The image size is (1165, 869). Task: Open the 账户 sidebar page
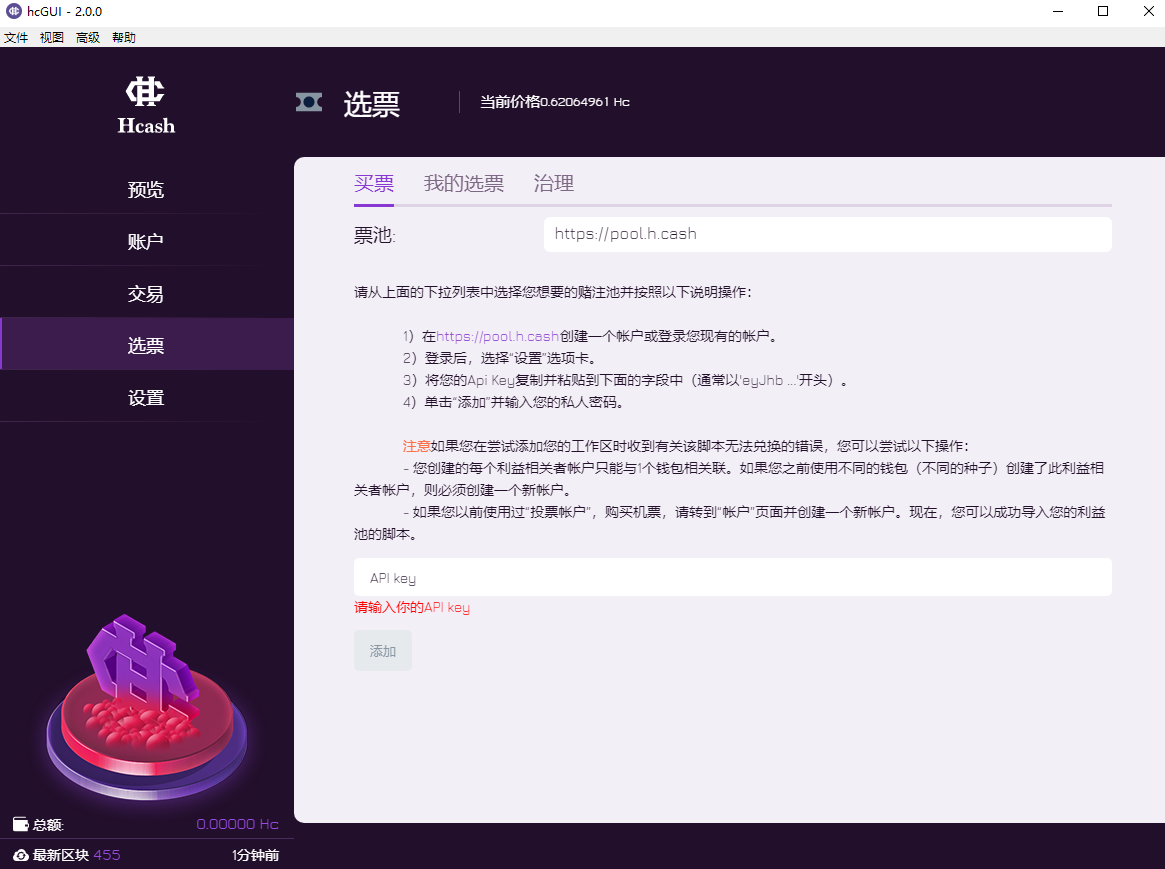(147, 241)
